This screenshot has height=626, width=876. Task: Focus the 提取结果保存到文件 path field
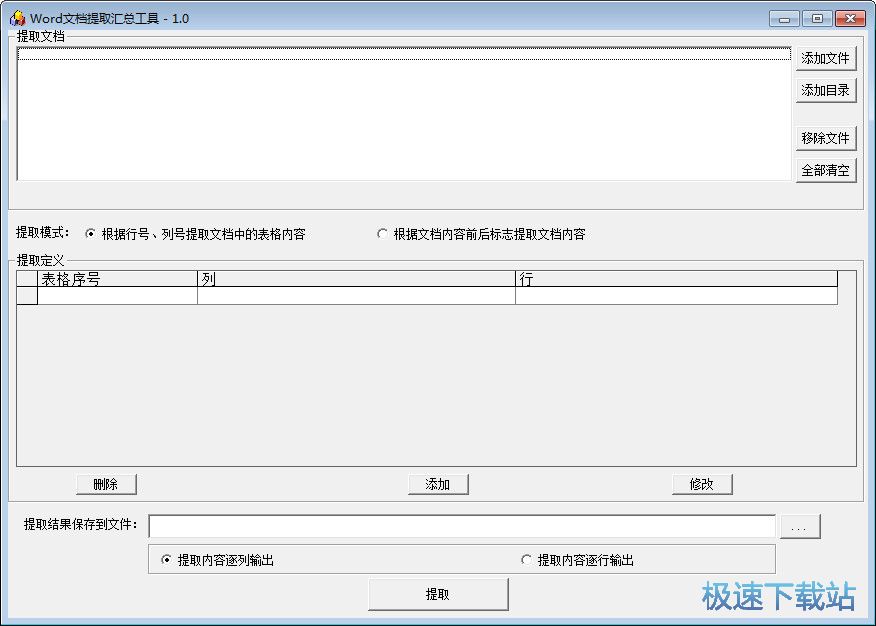pyautogui.click(x=461, y=526)
